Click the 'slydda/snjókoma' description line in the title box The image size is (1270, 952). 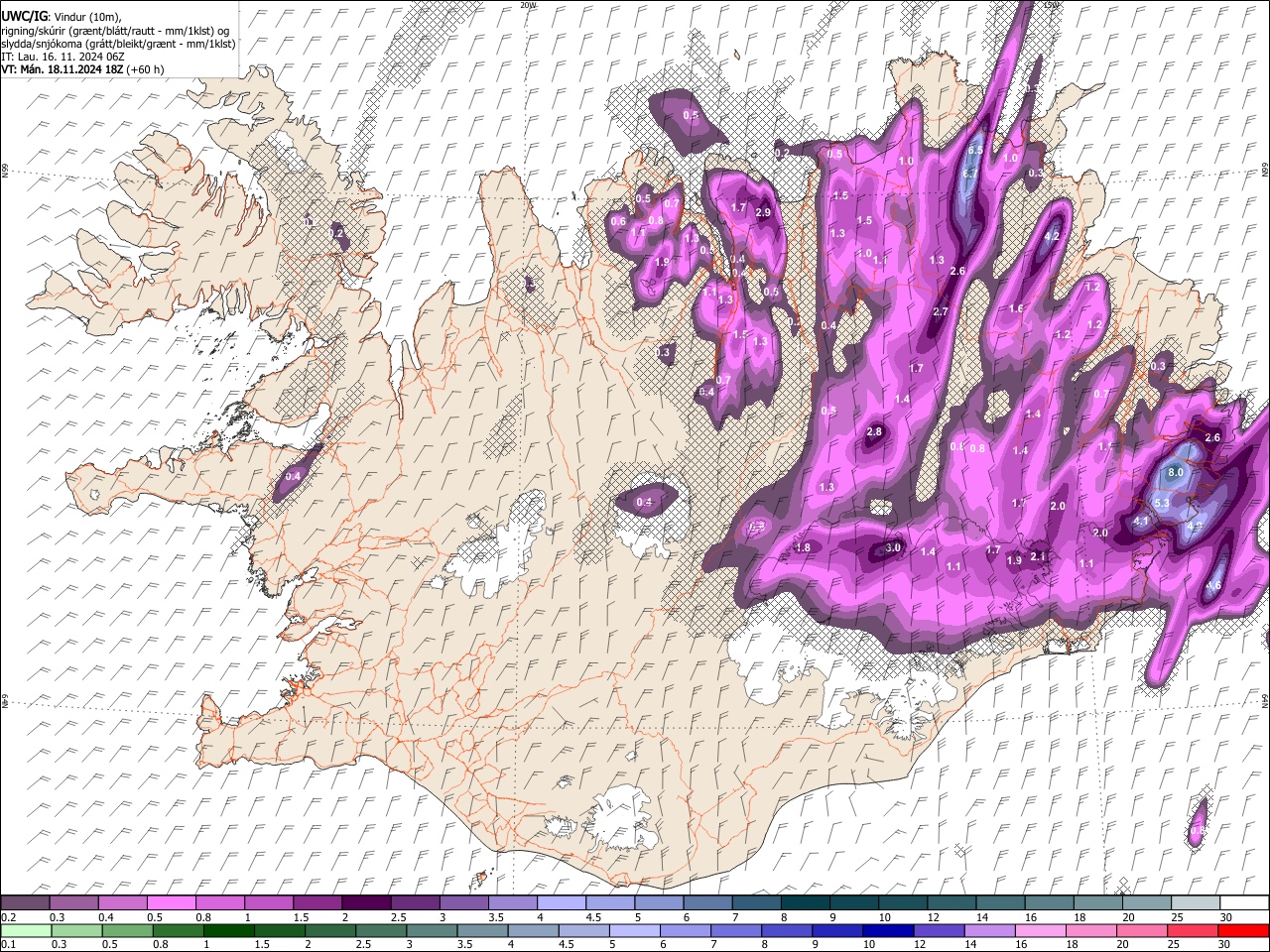point(119,44)
